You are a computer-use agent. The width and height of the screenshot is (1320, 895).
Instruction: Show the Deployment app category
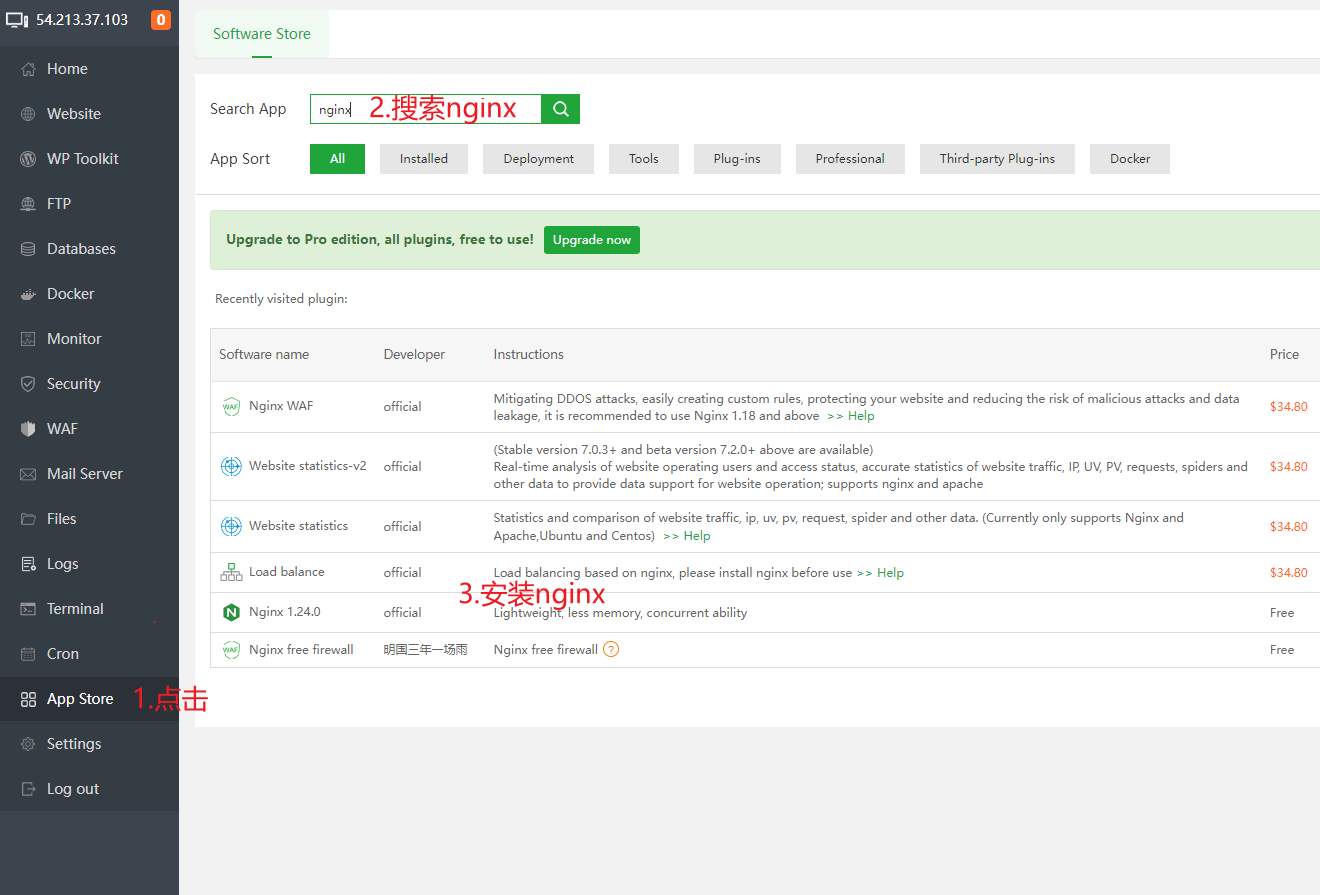[x=538, y=159]
